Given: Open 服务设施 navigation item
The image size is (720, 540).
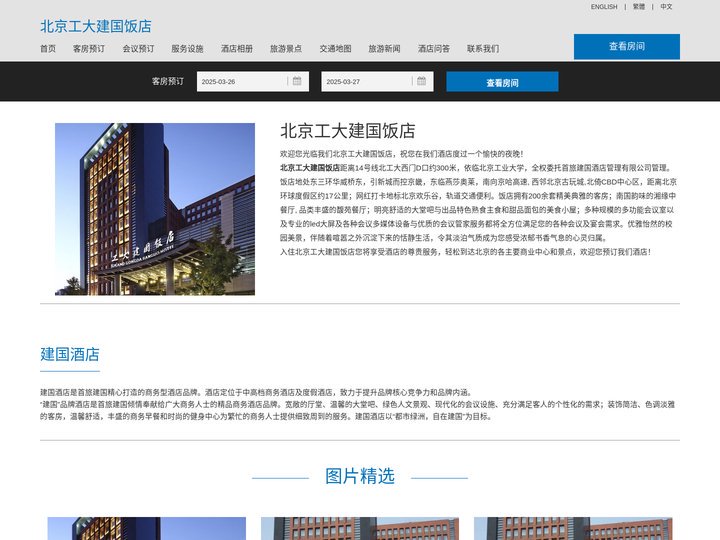Looking at the screenshot, I should (187, 48).
